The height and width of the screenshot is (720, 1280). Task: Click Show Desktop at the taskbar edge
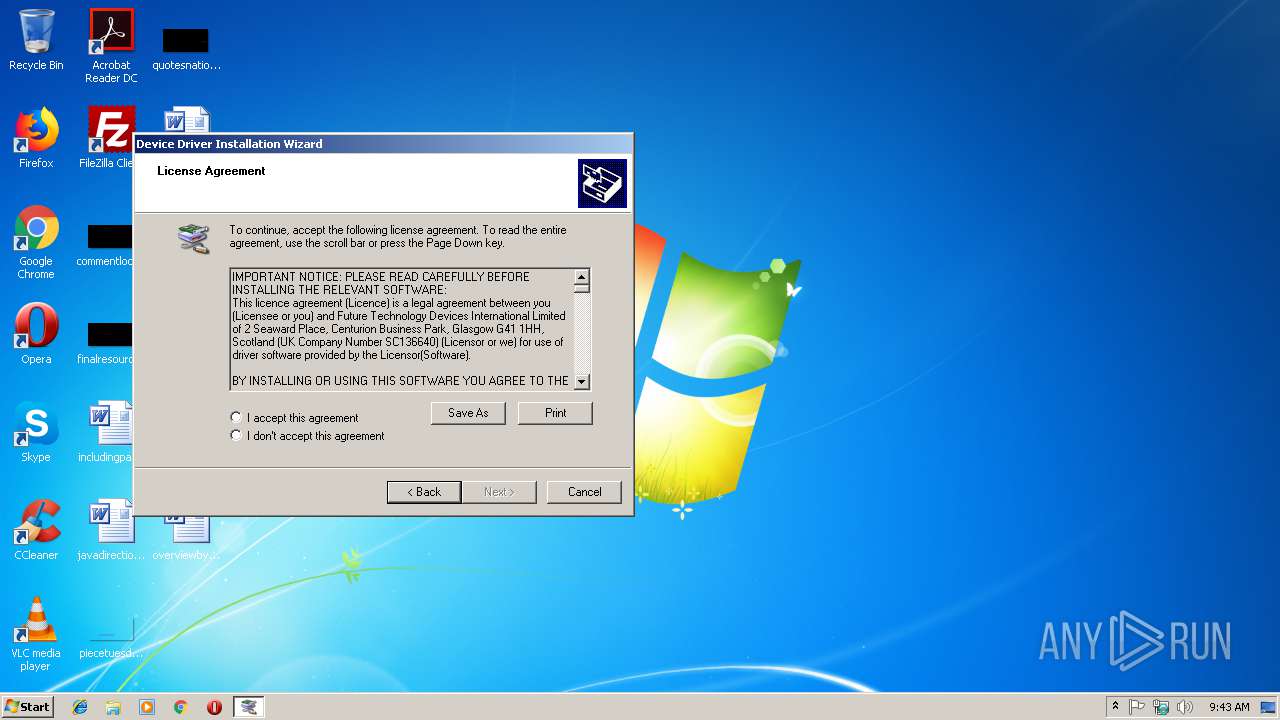pos(1270,707)
